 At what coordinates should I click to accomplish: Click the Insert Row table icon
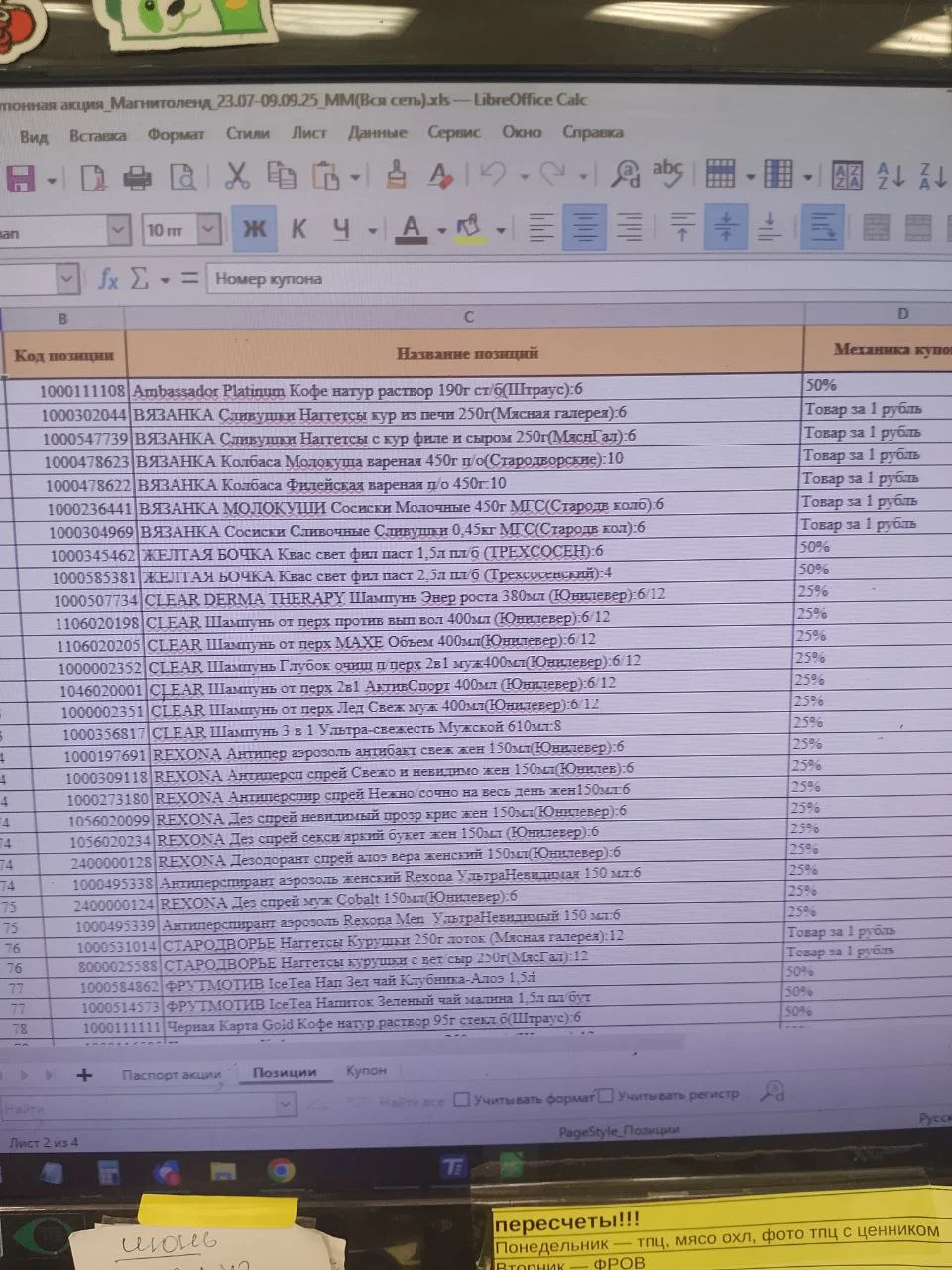(x=721, y=174)
